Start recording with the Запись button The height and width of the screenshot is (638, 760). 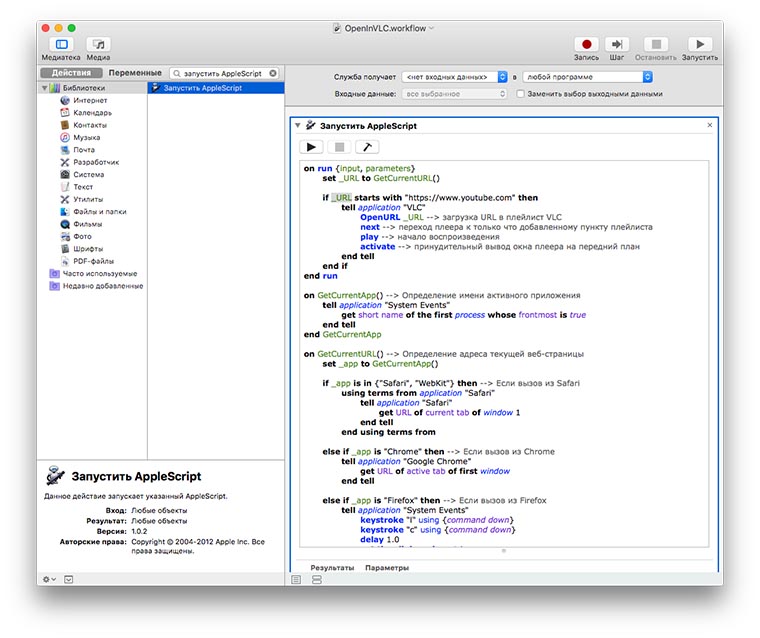586,44
